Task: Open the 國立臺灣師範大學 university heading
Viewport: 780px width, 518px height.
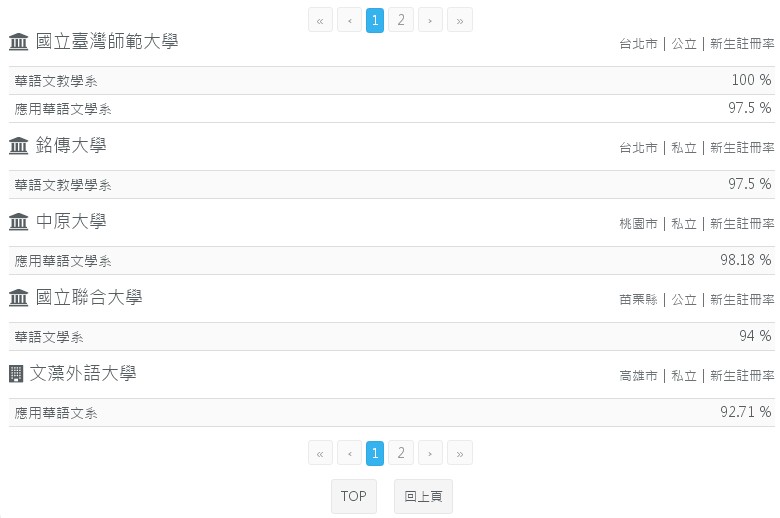Action: pyautogui.click(x=106, y=42)
